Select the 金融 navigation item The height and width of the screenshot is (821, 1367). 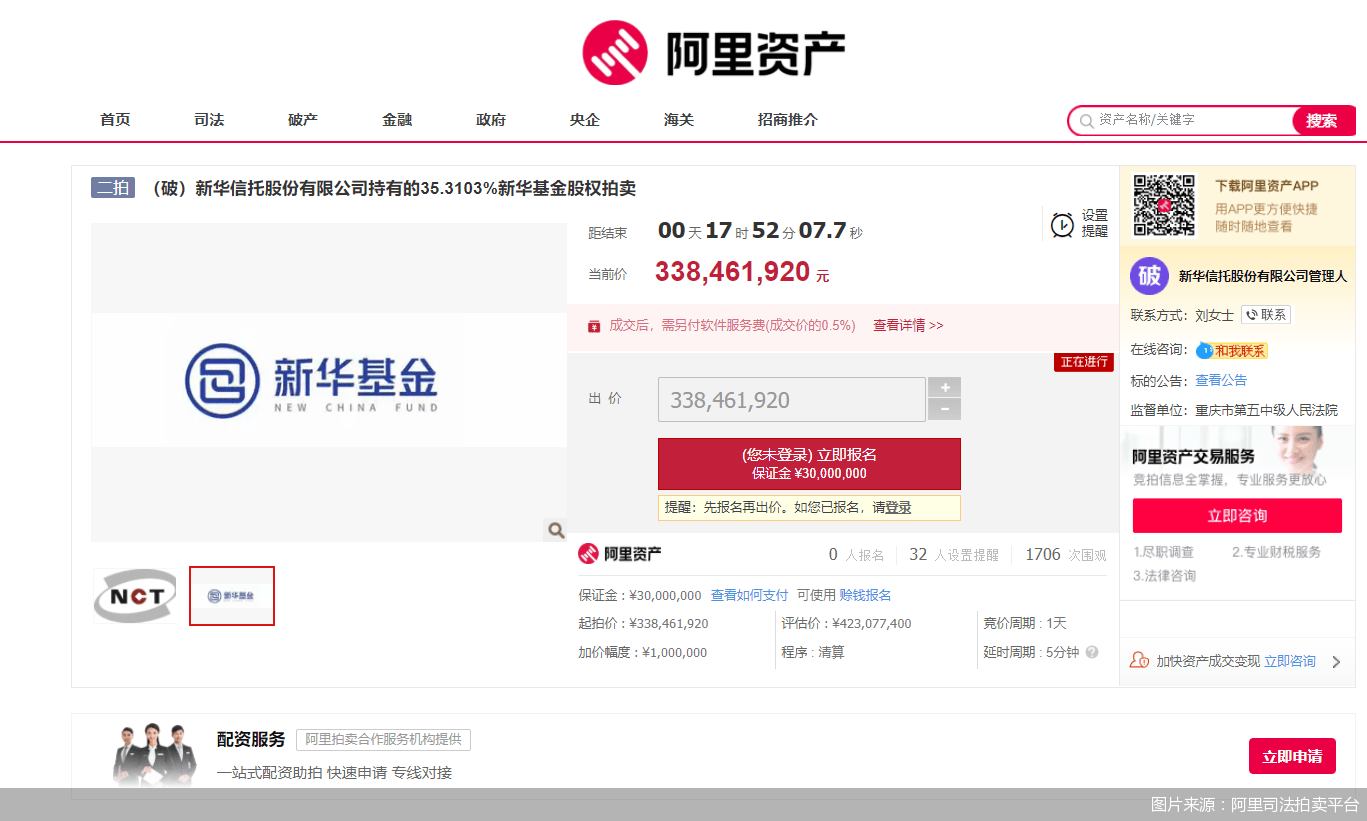coord(397,120)
